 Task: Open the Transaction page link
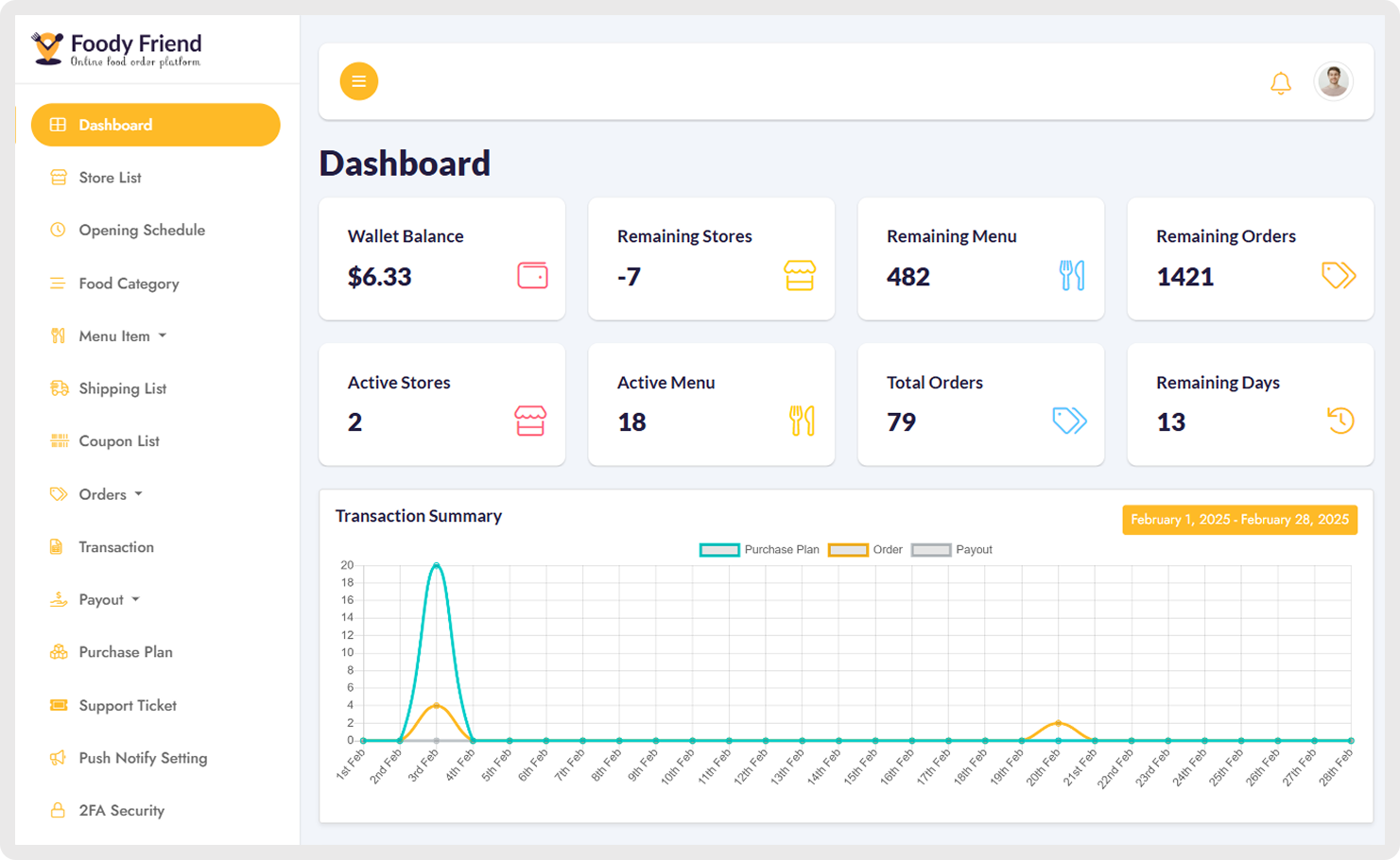116,547
